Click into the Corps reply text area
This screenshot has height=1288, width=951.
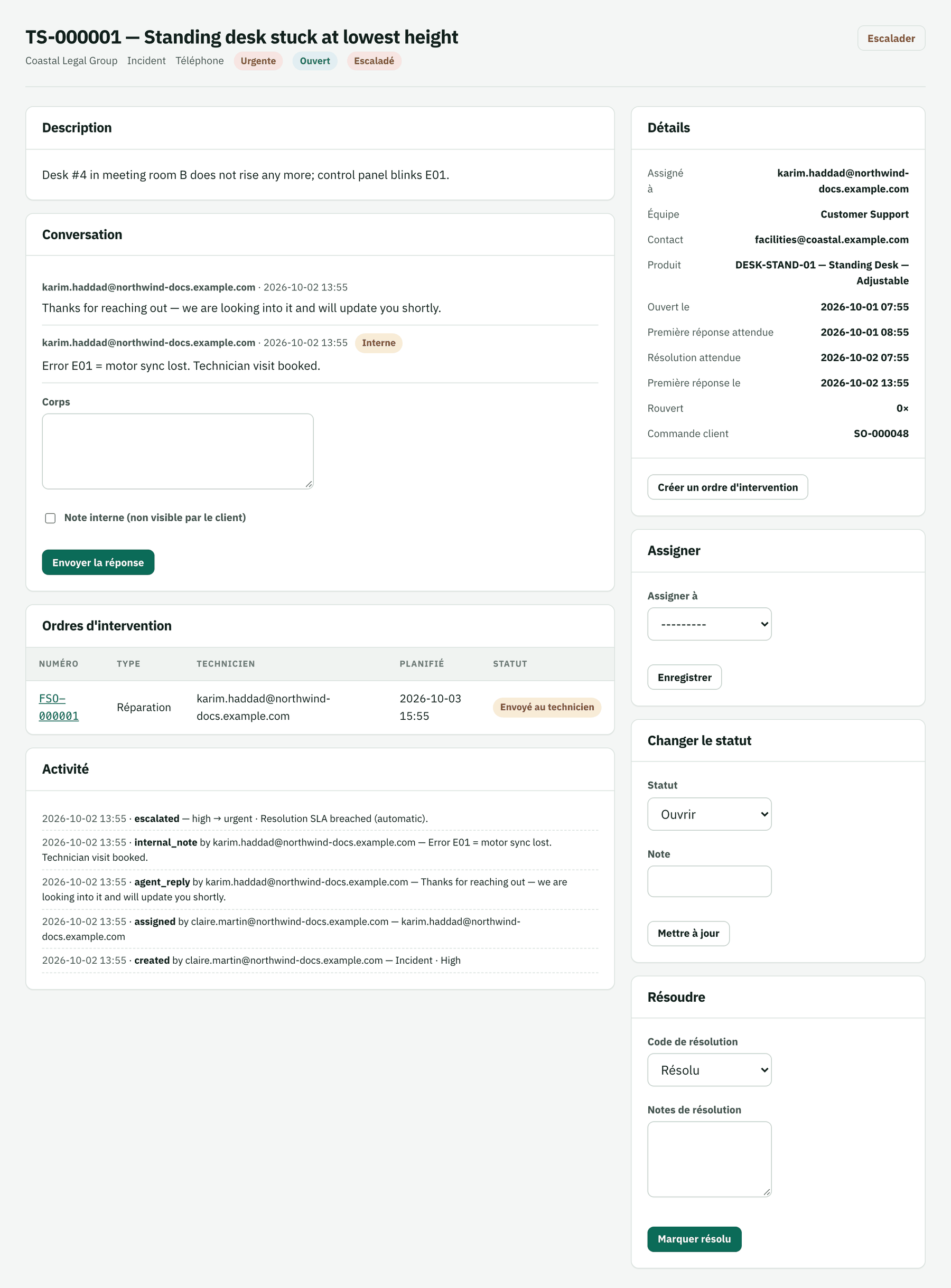(x=178, y=451)
